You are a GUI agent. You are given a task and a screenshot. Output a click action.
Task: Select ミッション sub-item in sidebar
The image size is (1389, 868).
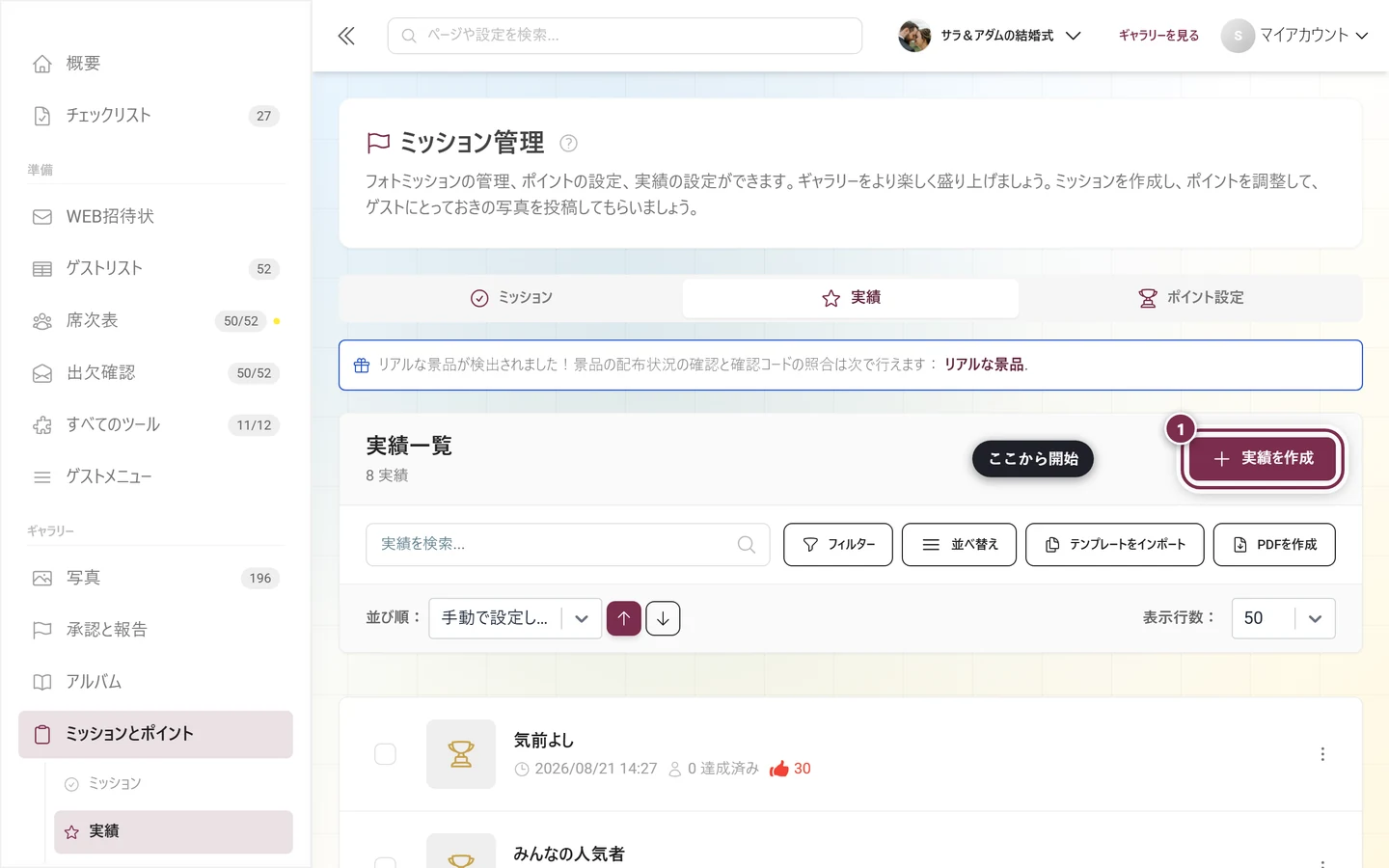tap(174, 784)
